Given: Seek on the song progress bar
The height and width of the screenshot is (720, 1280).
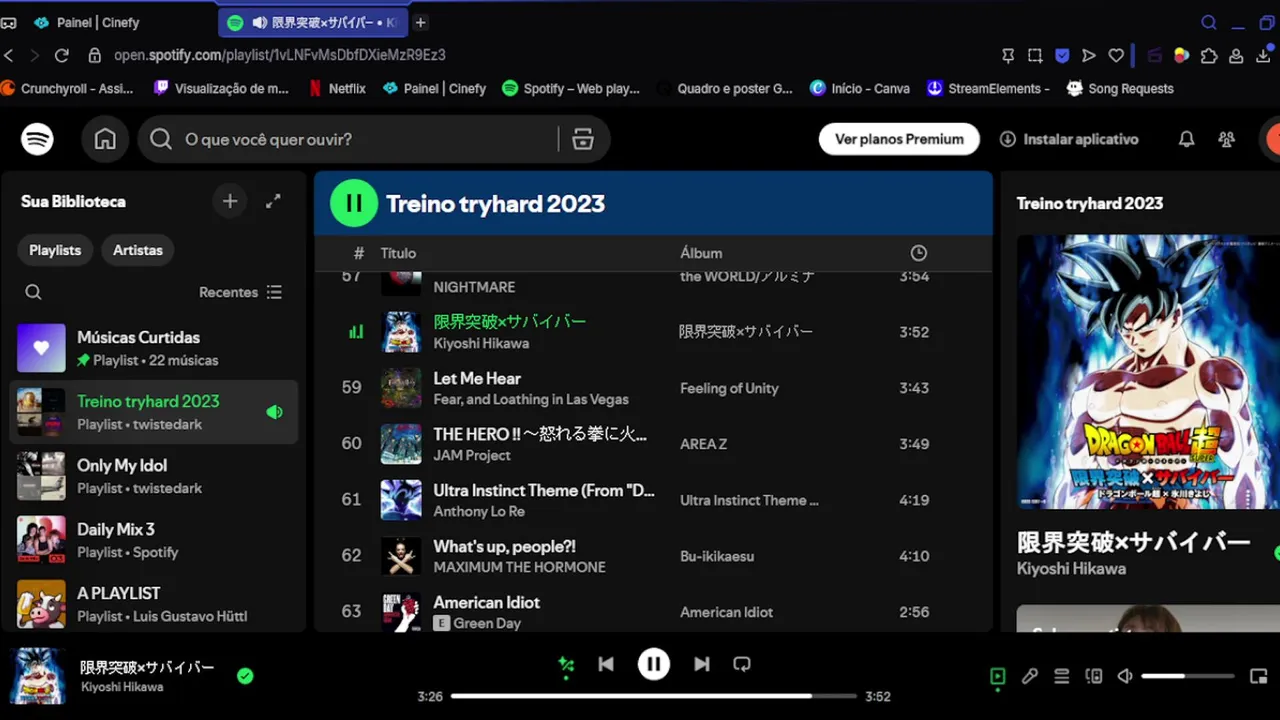Looking at the screenshot, I should 654,696.
